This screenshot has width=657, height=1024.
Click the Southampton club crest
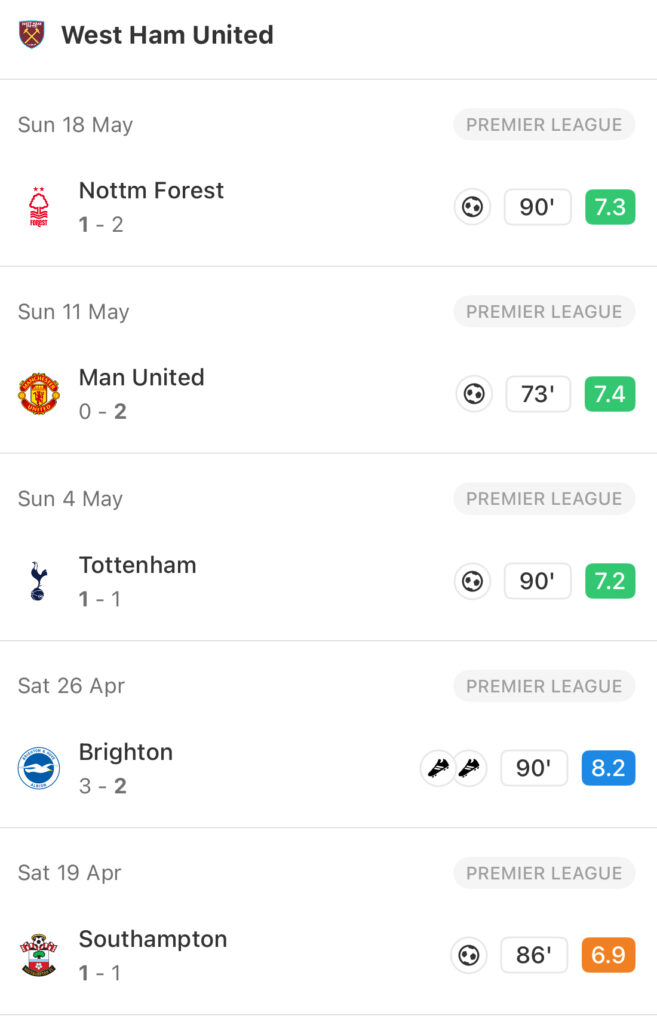39,955
